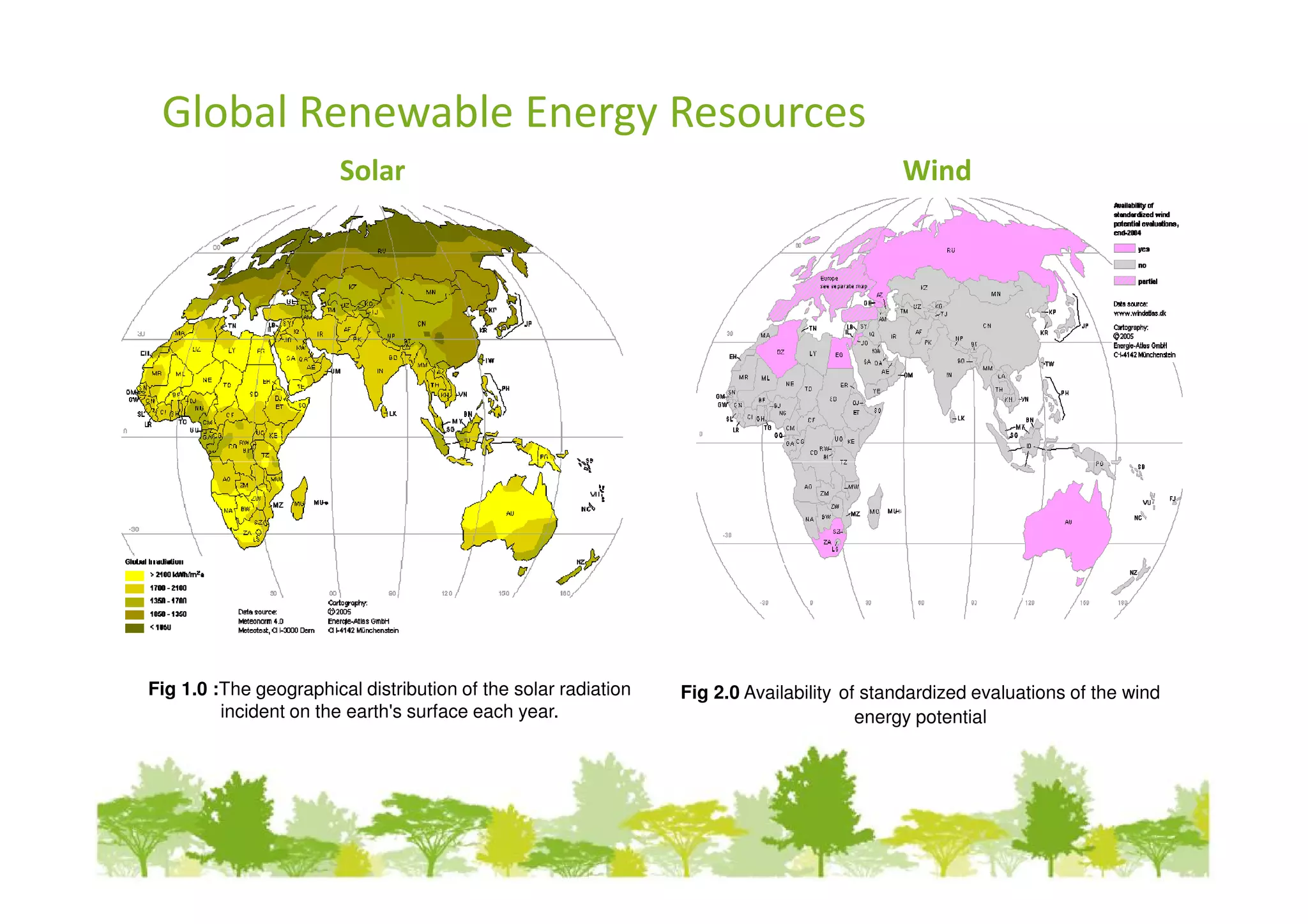Click 'Europe see separate map' note
Image resolution: width=1308 pixels, height=924 pixels.
coord(843,282)
